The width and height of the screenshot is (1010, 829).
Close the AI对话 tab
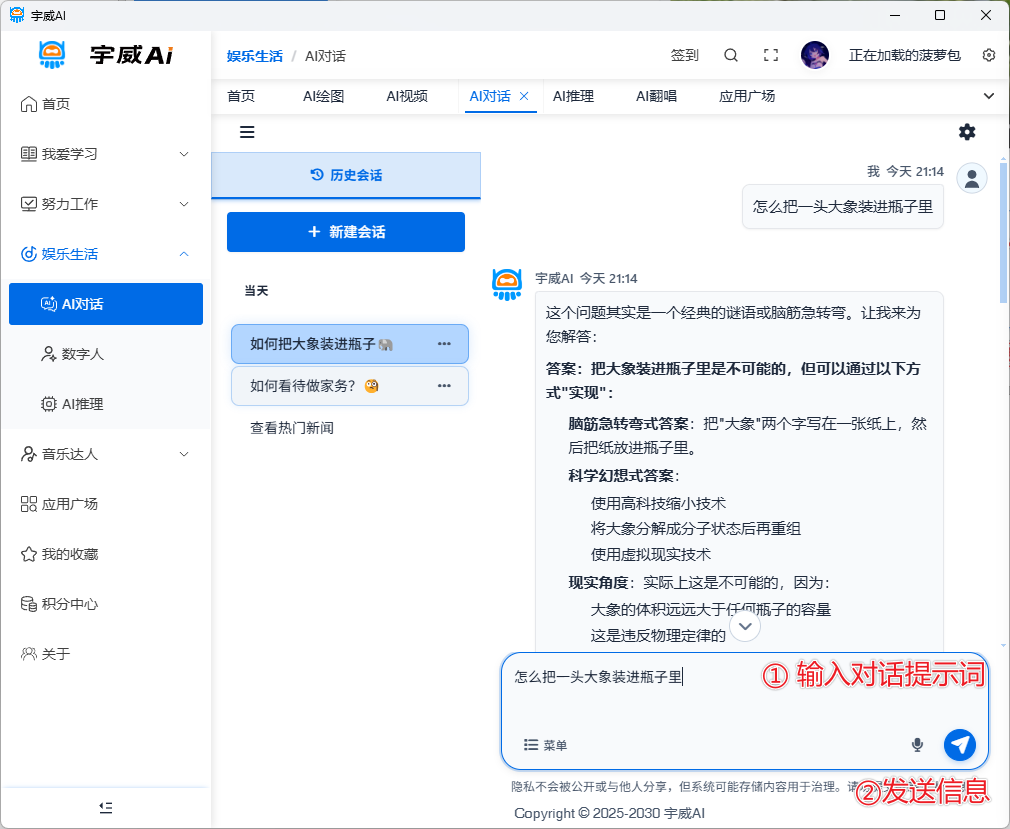click(x=524, y=96)
